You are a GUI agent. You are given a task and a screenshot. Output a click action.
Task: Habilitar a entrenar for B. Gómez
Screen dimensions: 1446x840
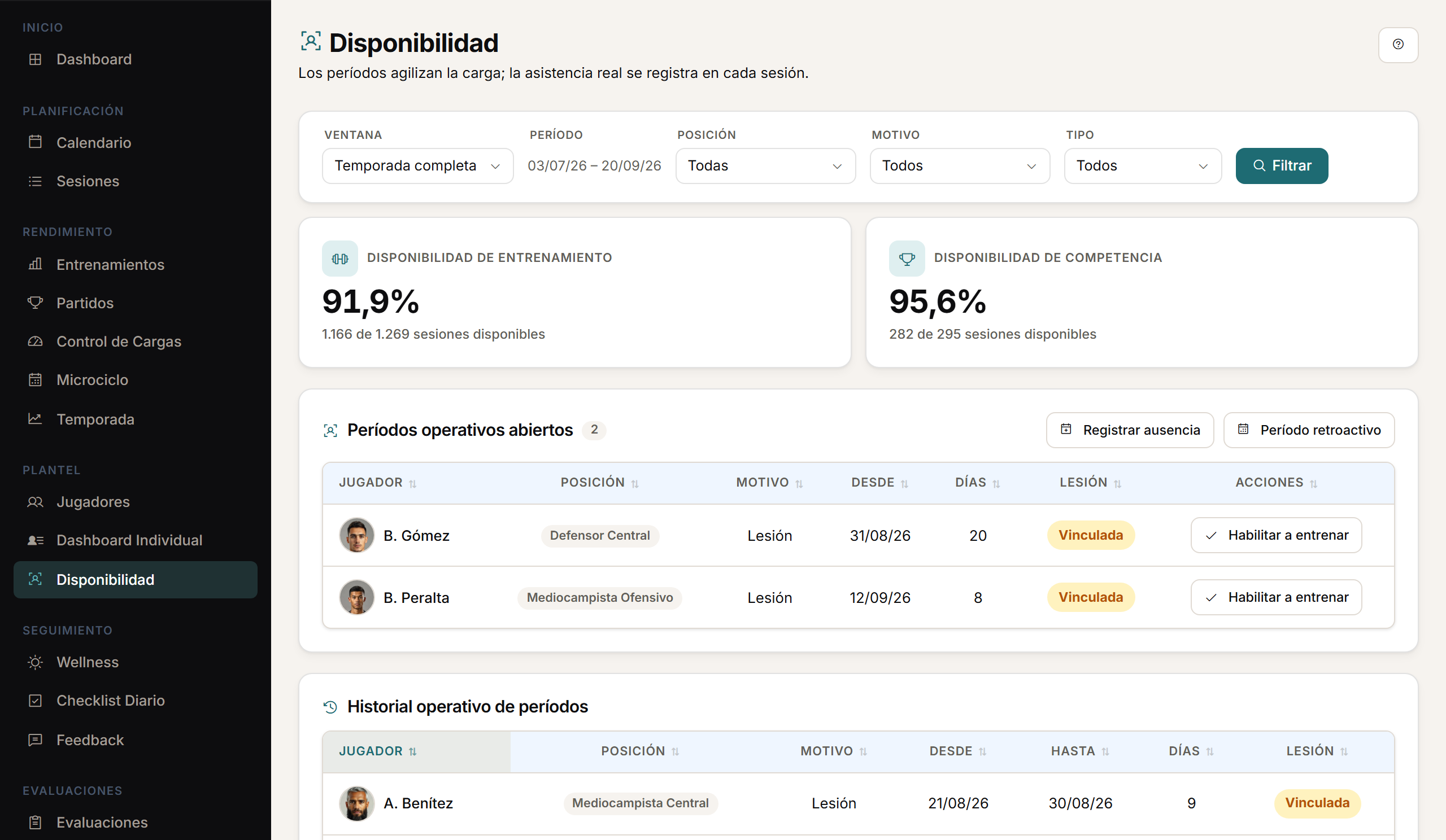click(1275, 535)
